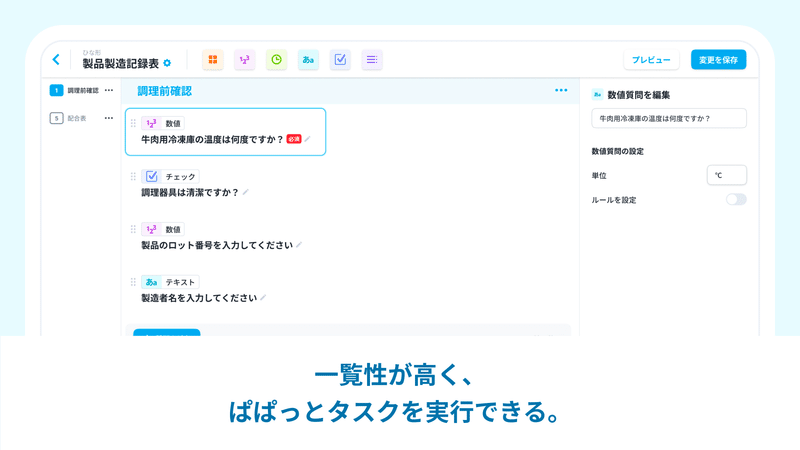Click the チェック type badge icon

tap(151, 176)
